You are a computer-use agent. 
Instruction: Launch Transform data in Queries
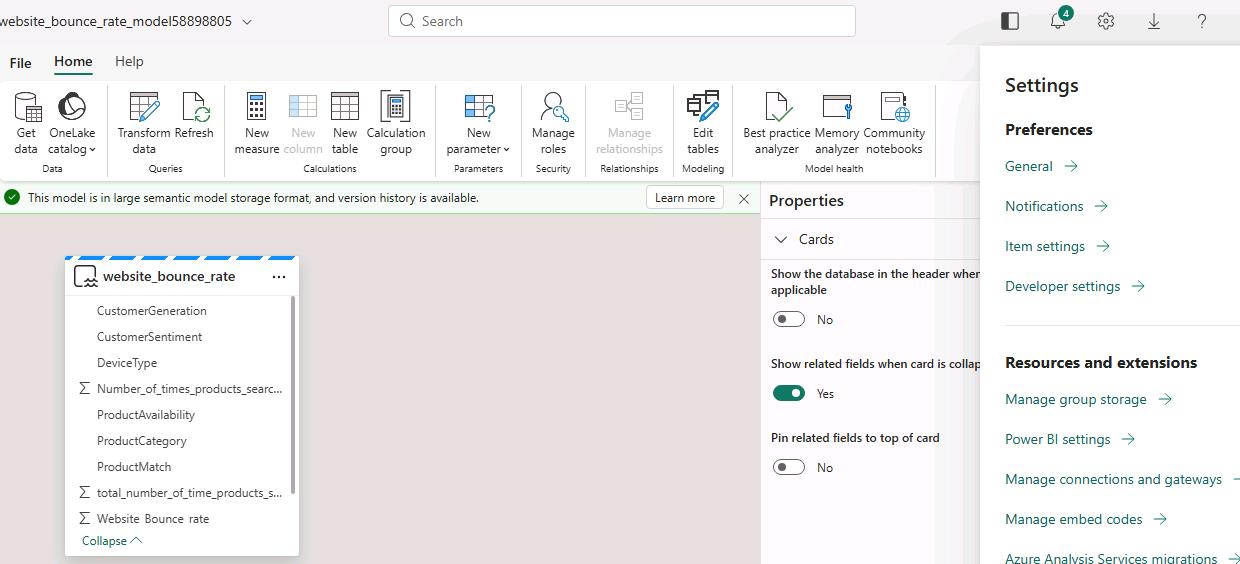[144, 123]
